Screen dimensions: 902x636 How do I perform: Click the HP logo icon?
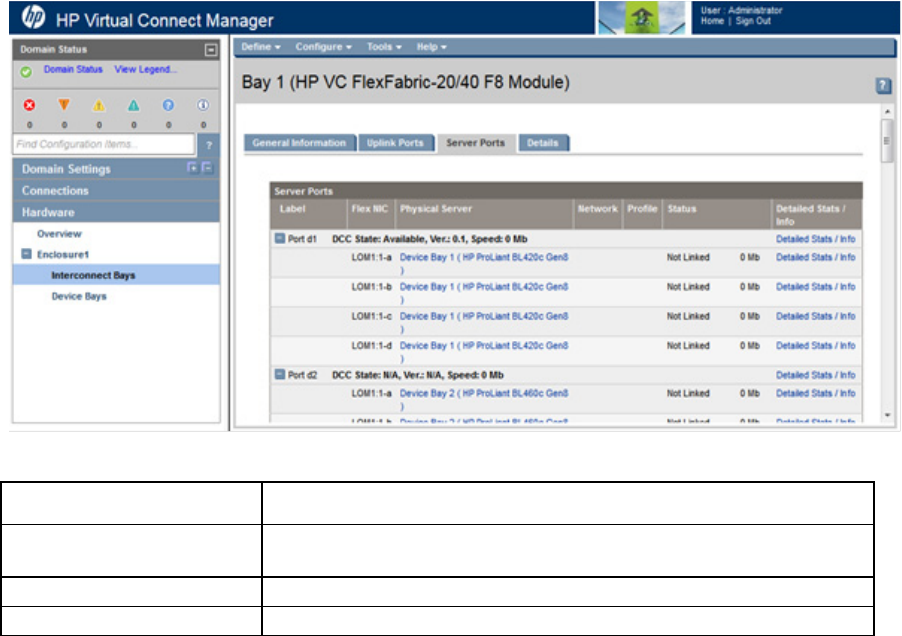coord(33,18)
